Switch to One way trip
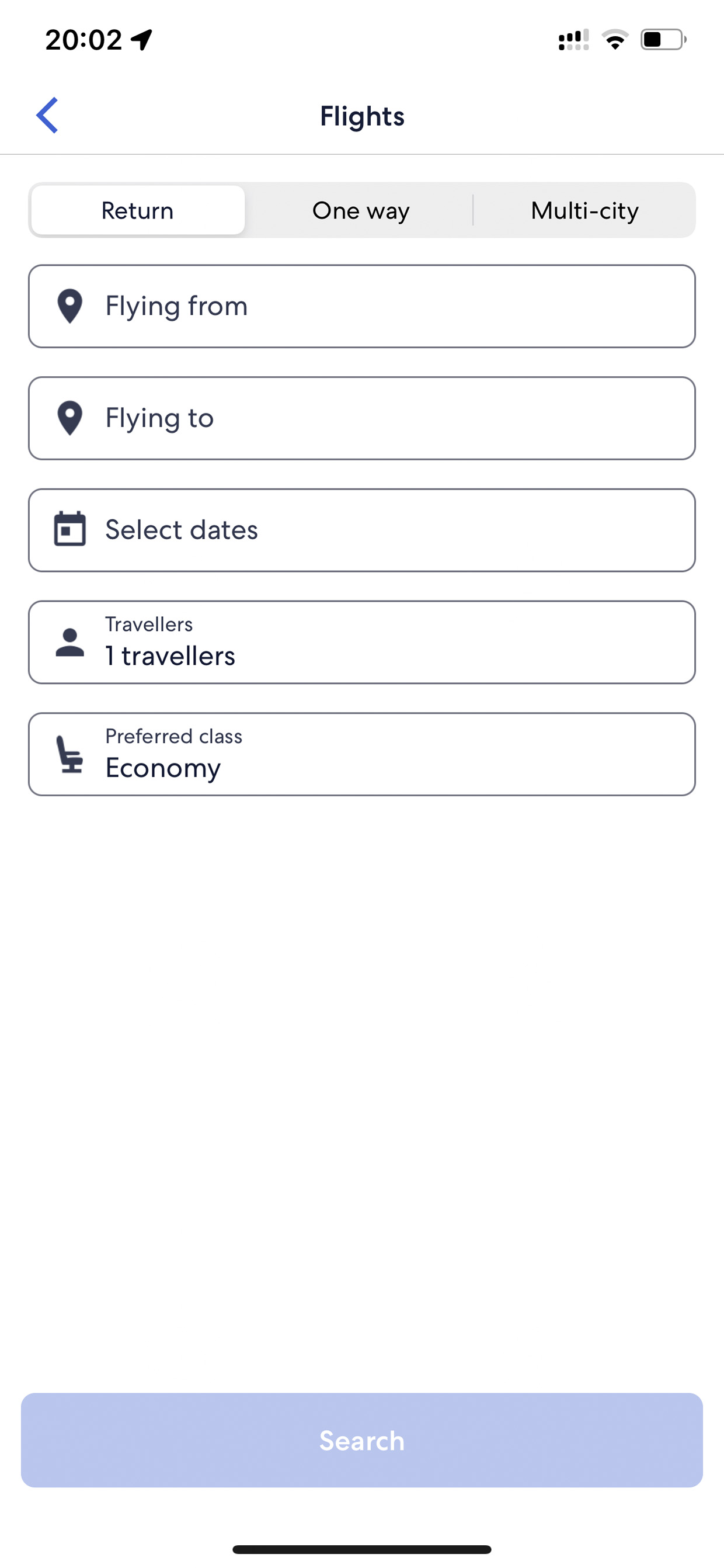This screenshot has width=724, height=1568. pyautogui.click(x=361, y=210)
